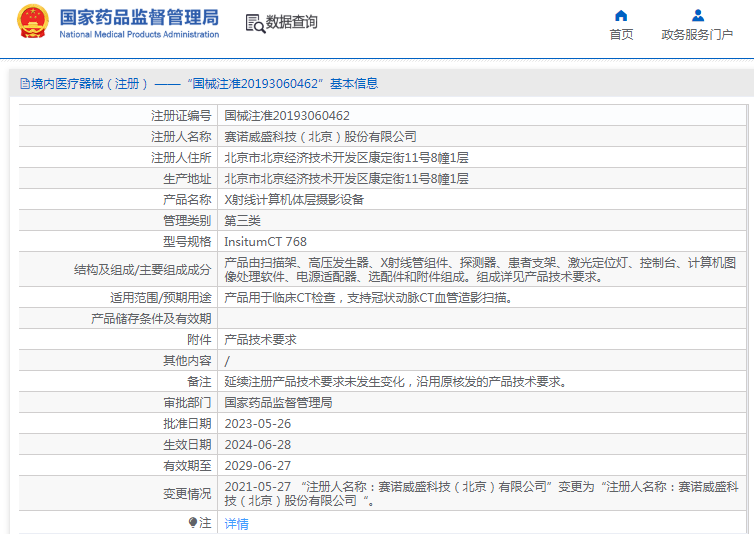Image resolution: width=754 pixels, height=534 pixels.
Task: Click the slash value in 其他内容 row
Action: tap(227, 361)
